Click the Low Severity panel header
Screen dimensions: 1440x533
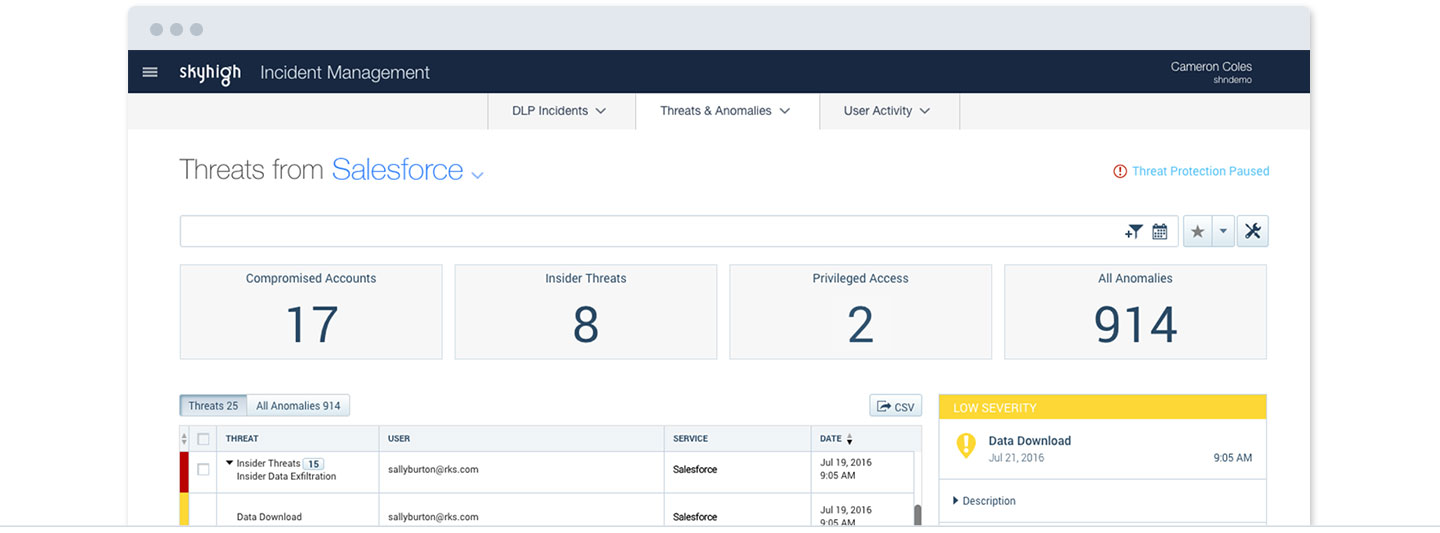(1103, 407)
